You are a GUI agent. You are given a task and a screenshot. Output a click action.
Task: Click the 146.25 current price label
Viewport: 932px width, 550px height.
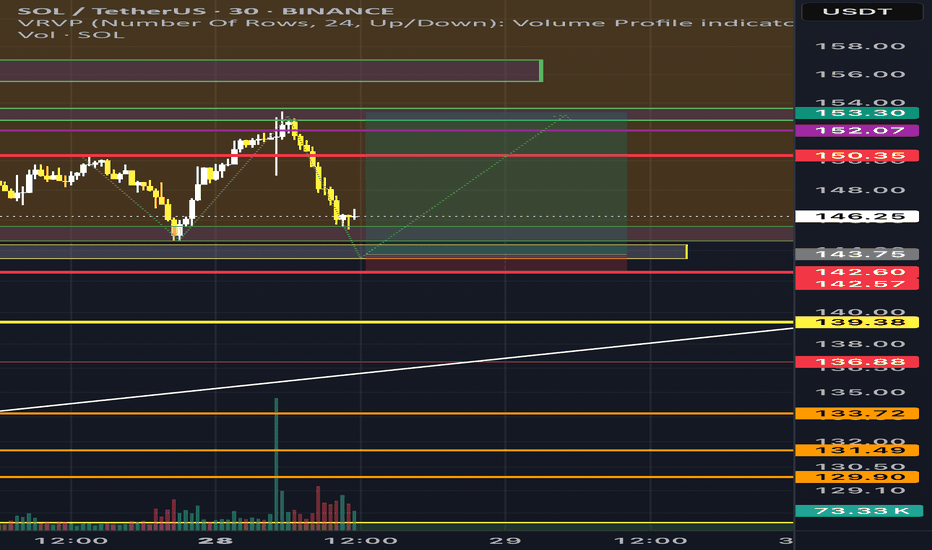click(x=857, y=216)
